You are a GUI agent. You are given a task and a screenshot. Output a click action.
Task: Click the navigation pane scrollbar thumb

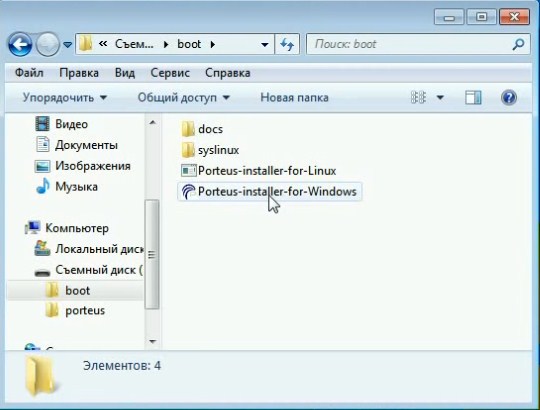pos(152,254)
